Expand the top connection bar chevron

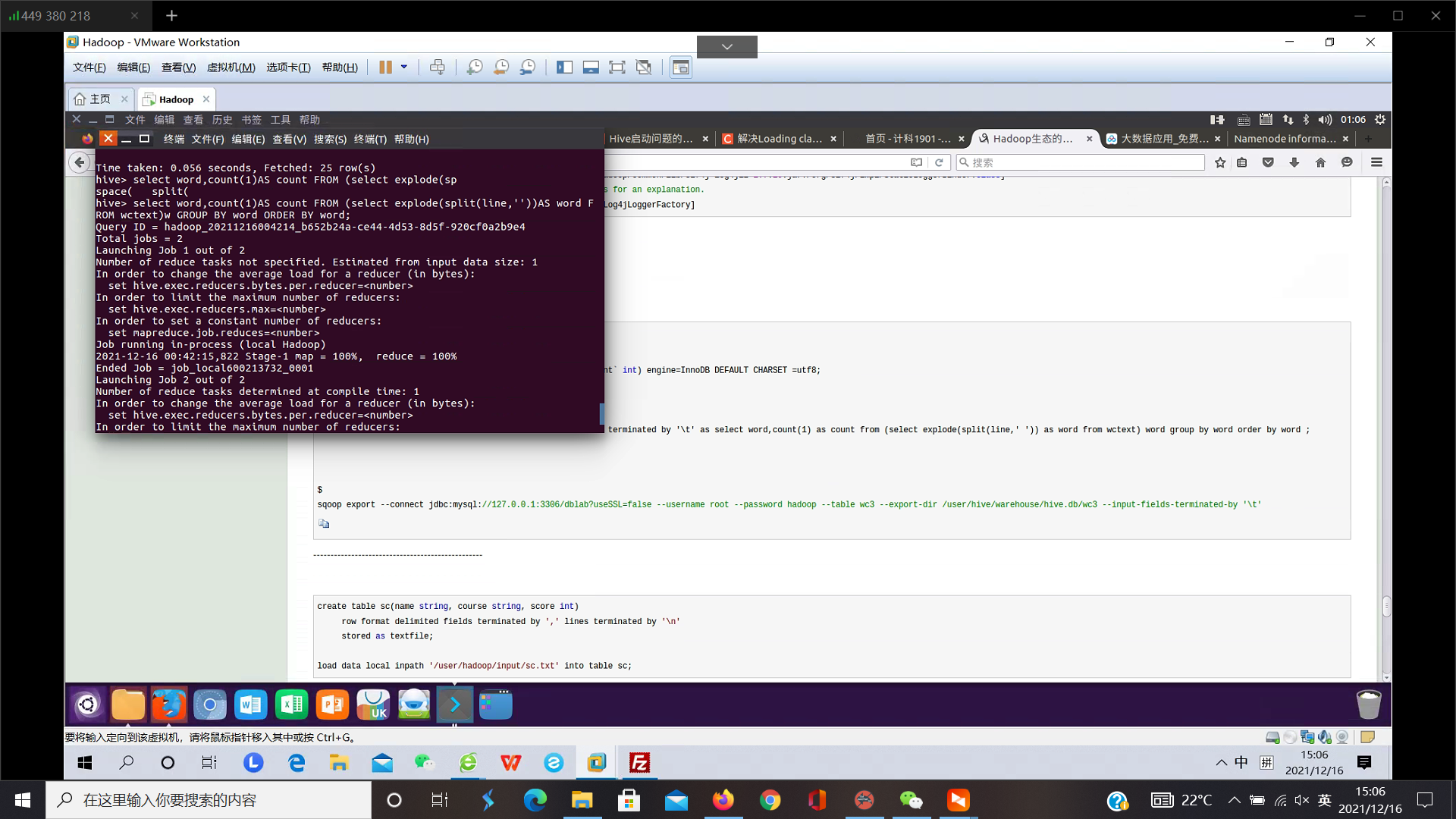click(x=726, y=47)
